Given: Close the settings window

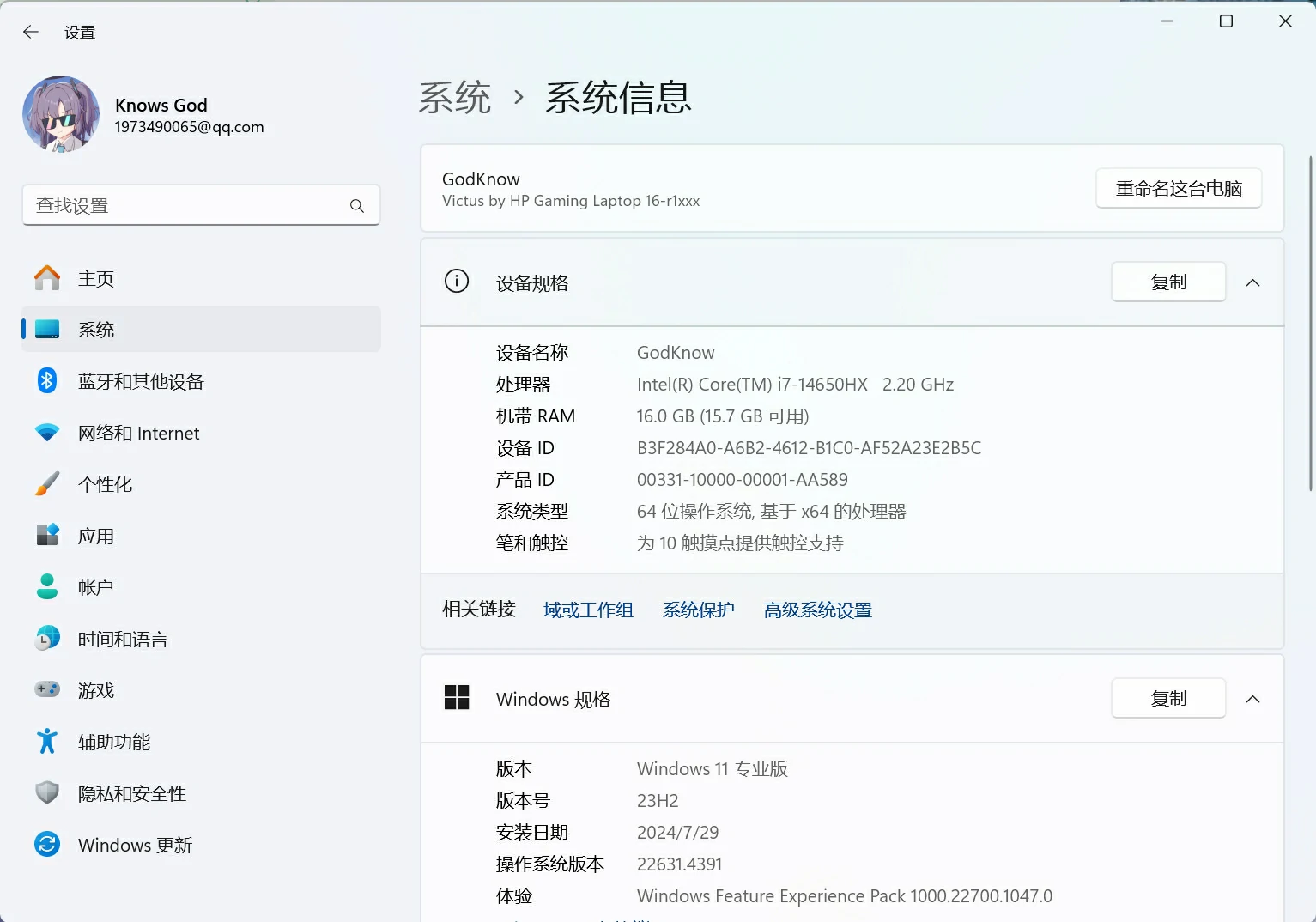Looking at the screenshot, I should [1285, 21].
